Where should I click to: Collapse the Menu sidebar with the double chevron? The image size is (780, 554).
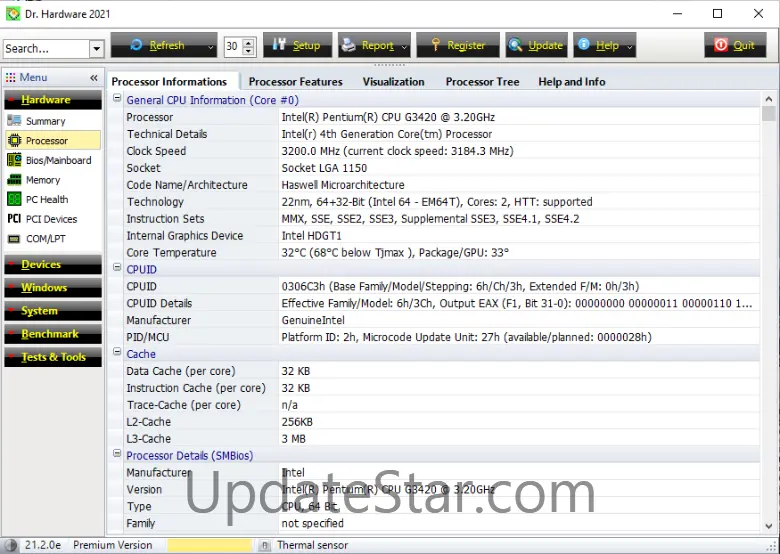[94, 78]
